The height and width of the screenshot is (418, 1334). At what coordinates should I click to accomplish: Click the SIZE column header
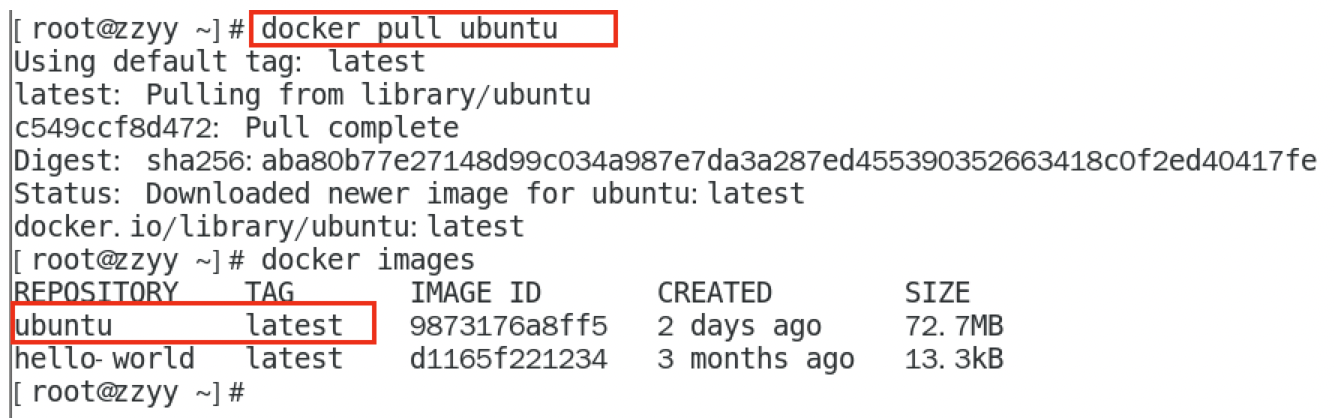tap(937, 292)
